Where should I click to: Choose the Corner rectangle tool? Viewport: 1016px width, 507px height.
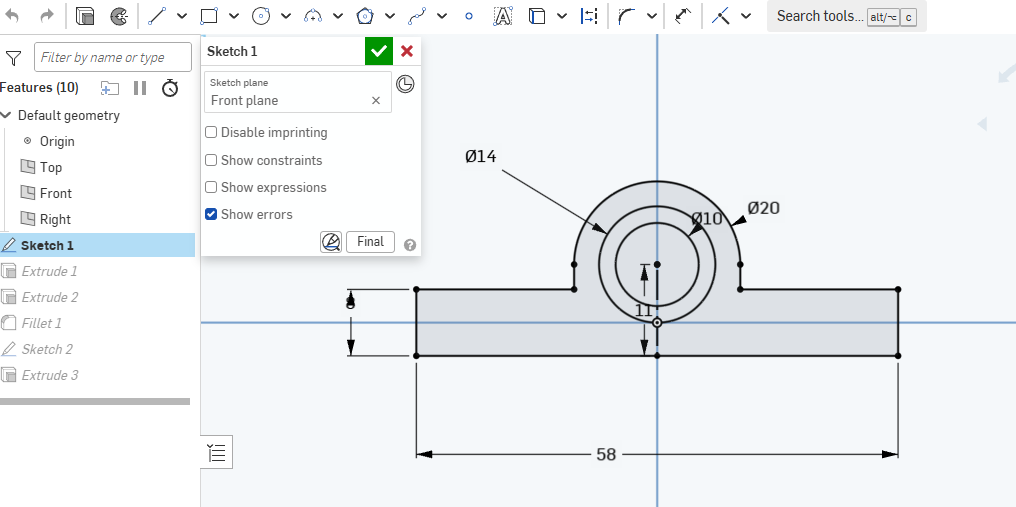pyautogui.click(x=209, y=16)
